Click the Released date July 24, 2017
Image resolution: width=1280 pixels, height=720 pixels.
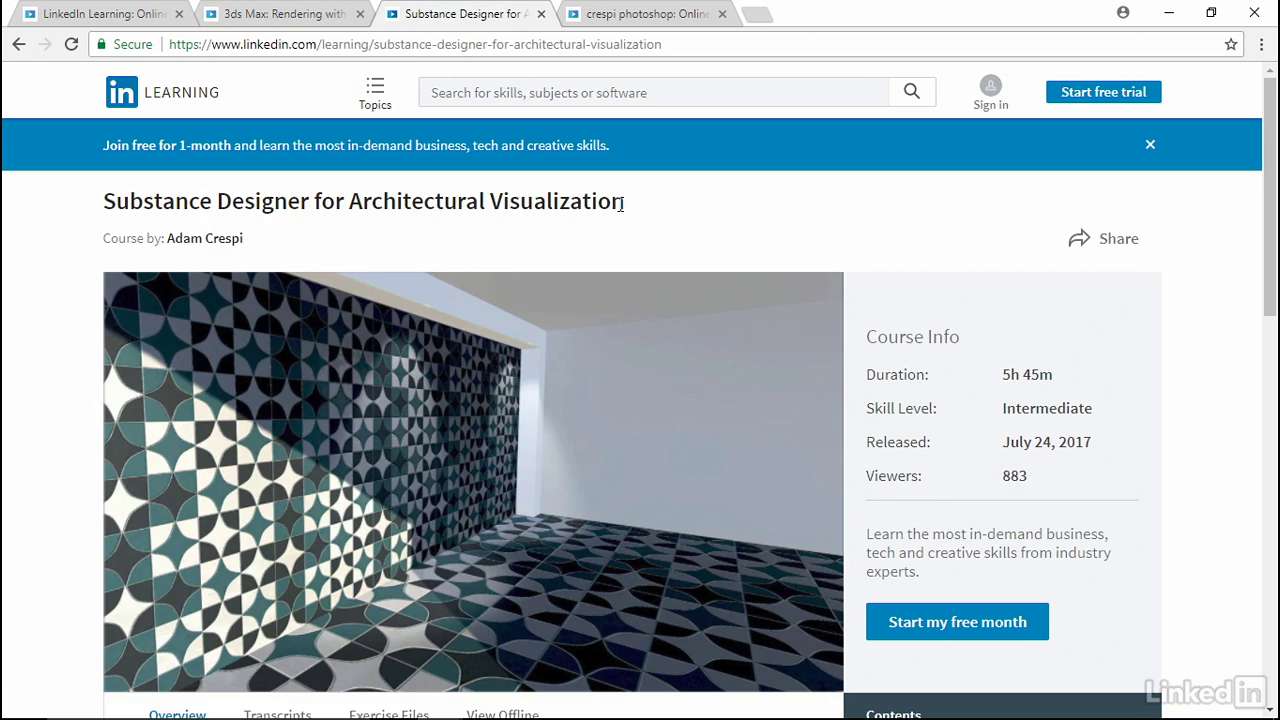(1046, 442)
